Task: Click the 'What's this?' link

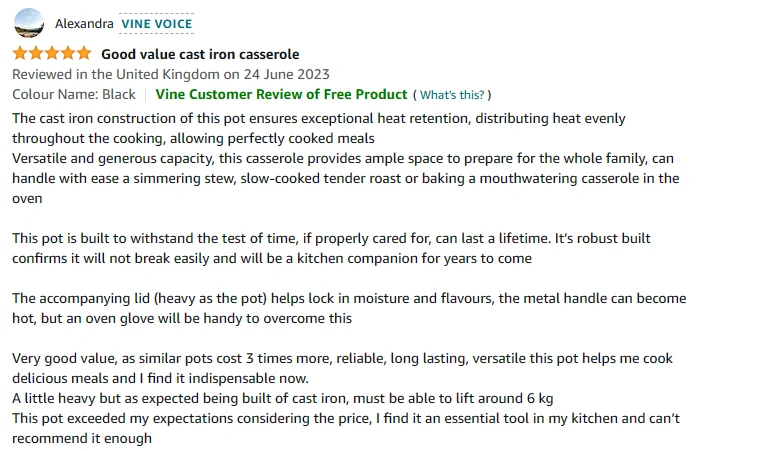Action: [452, 95]
